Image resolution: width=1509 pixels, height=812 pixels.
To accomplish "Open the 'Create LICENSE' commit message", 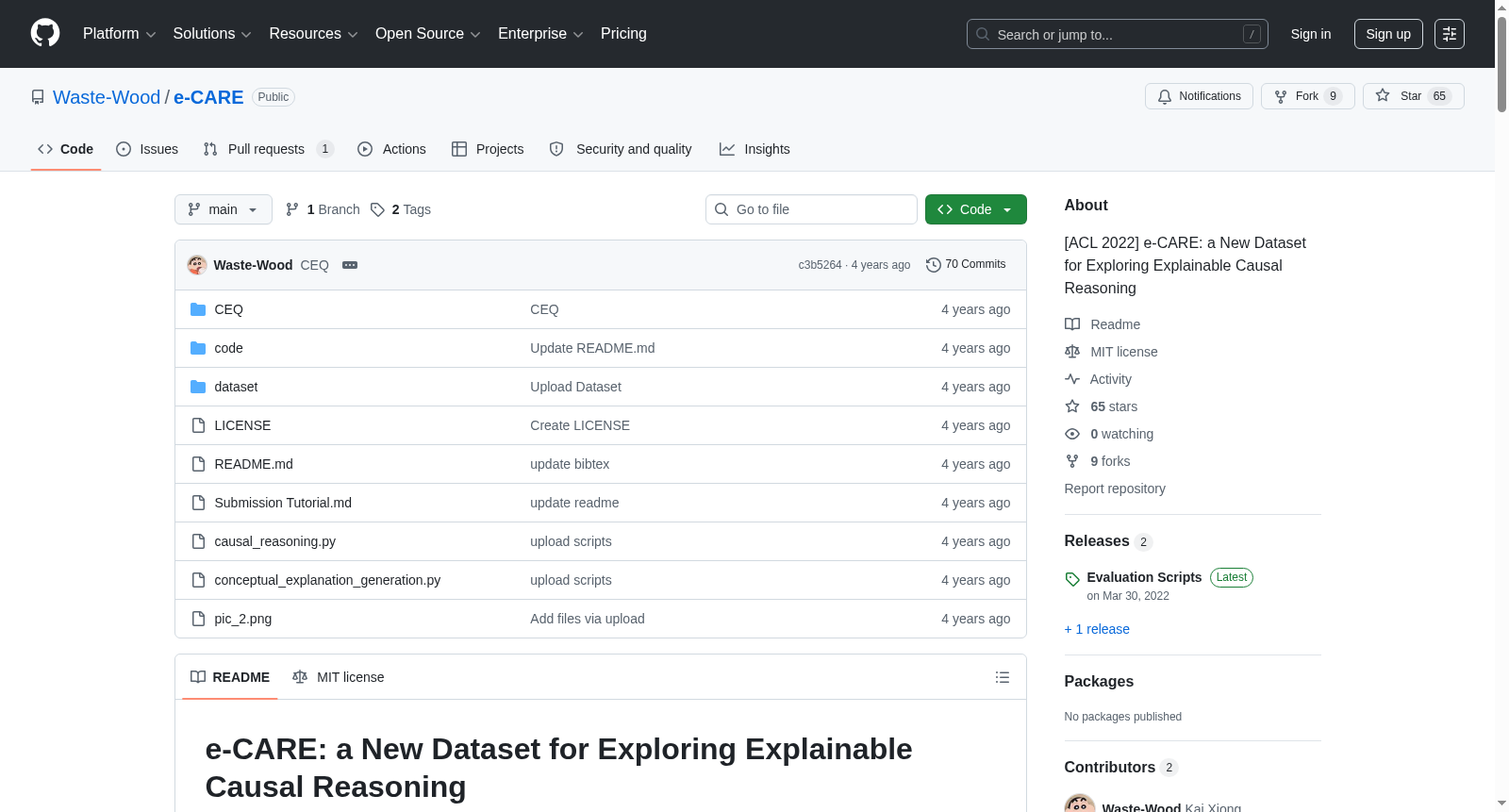I will (x=580, y=425).
